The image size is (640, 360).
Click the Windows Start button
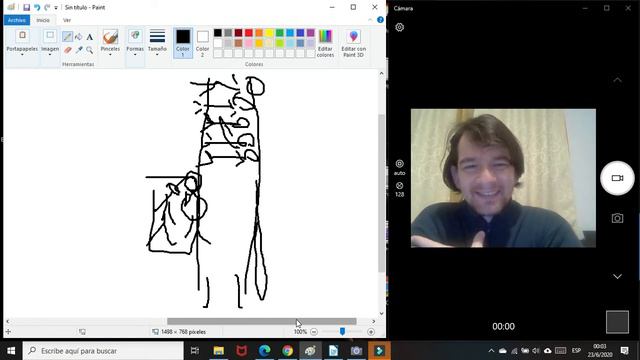[x=11, y=351]
